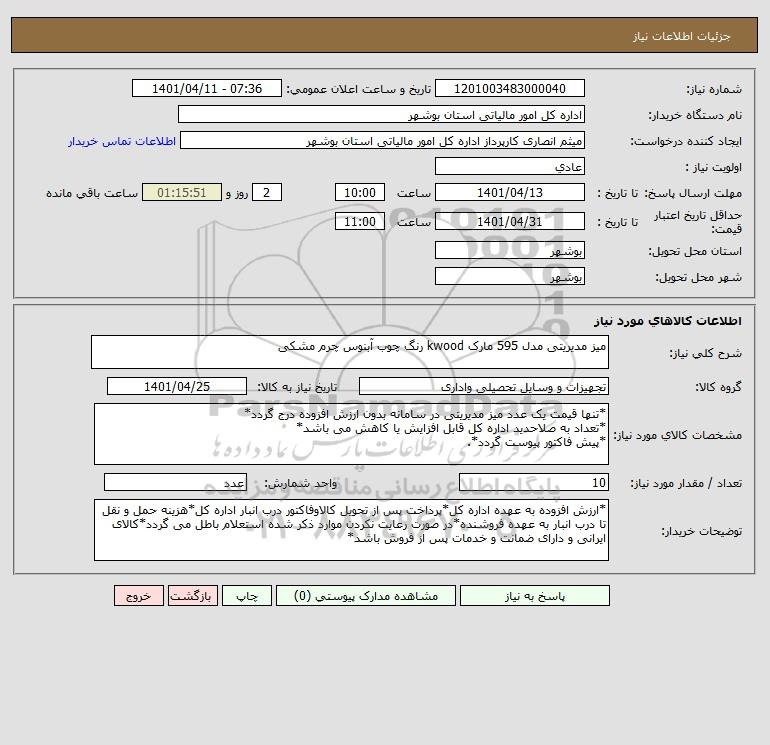Click the خروج exit button
The image size is (770, 745).
pos(139,596)
